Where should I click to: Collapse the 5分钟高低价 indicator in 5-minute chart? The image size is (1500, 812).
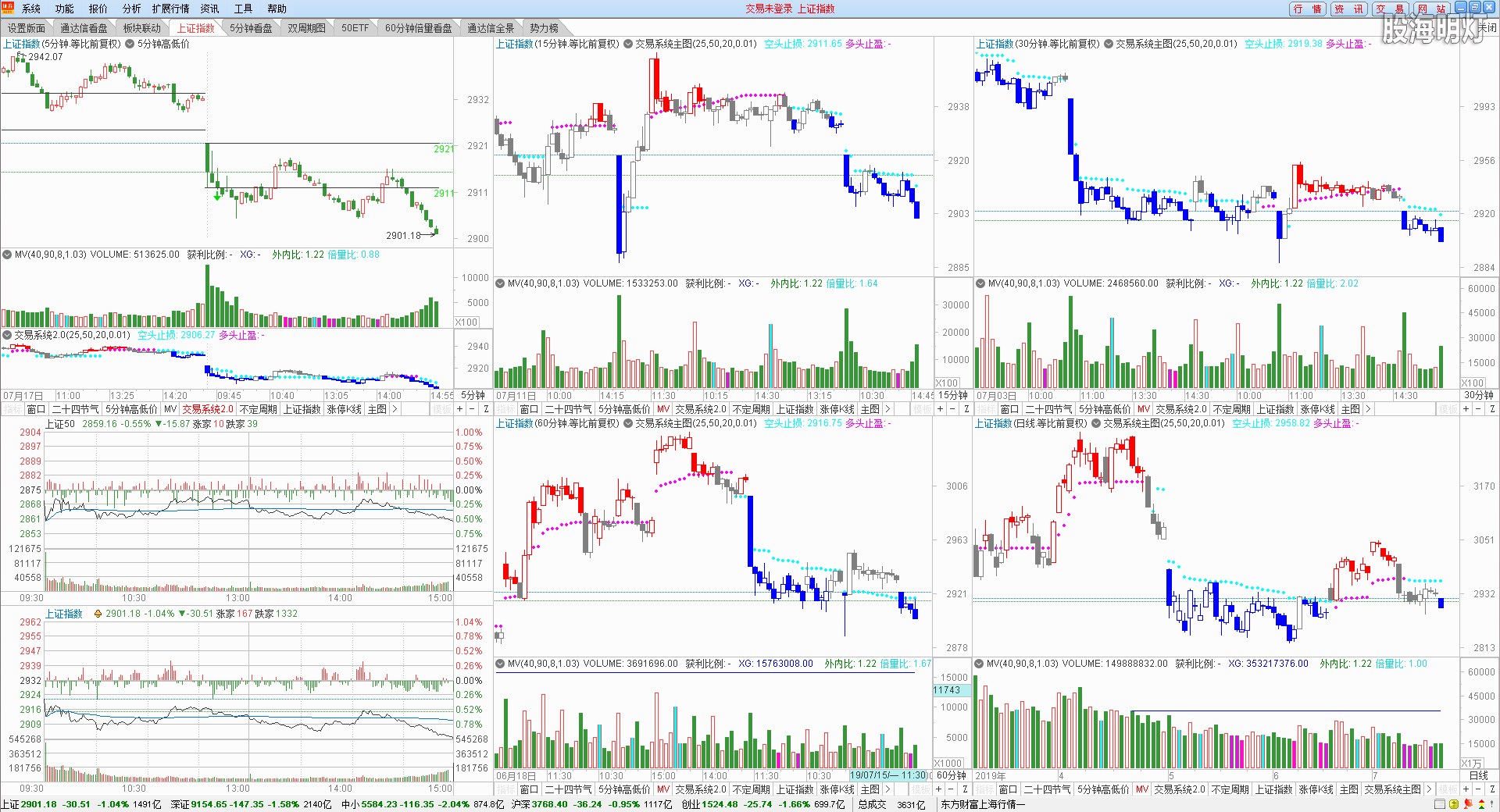[130, 44]
